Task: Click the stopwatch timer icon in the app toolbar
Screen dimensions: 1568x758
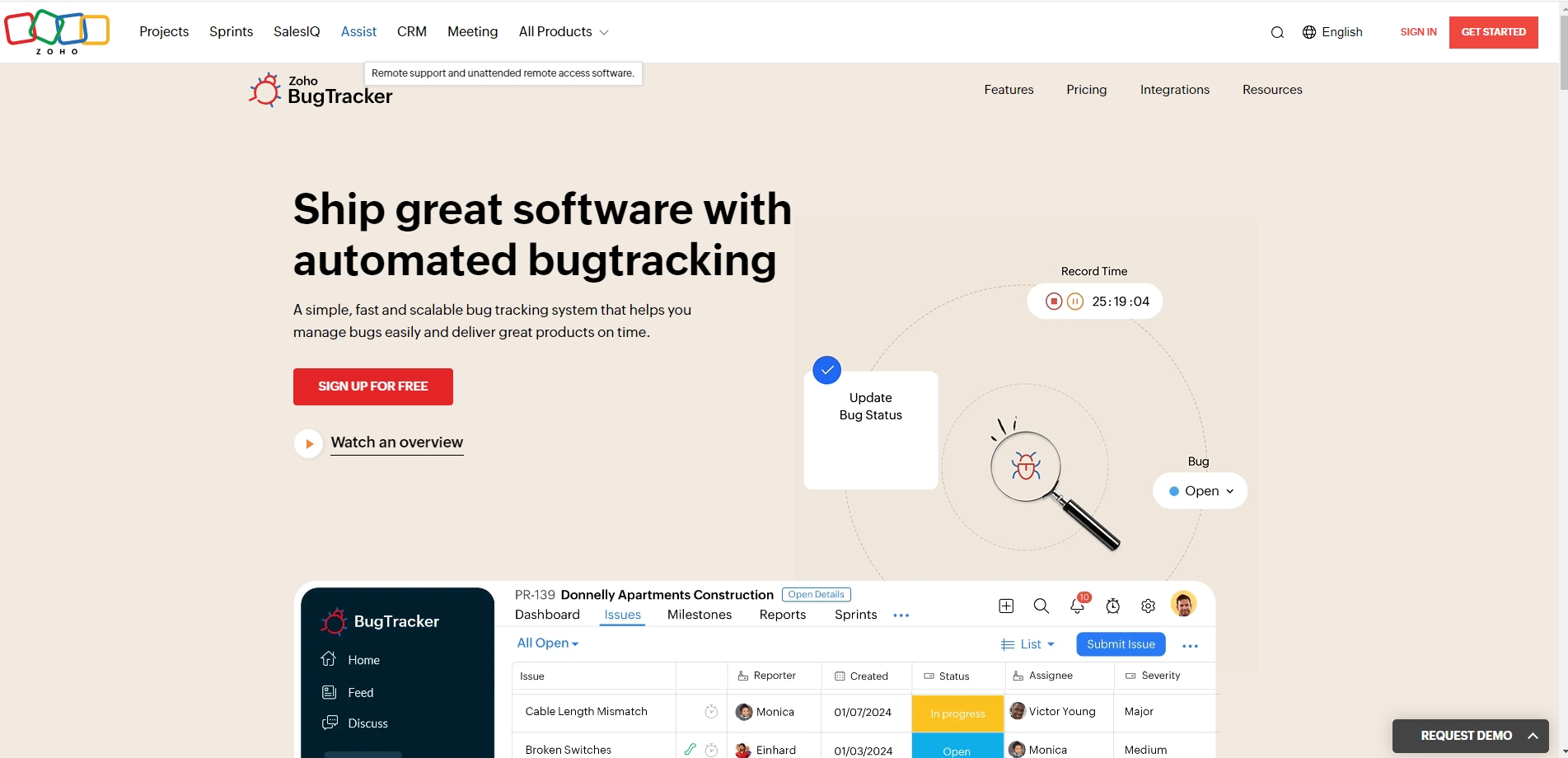Action: coord(1113,606)
